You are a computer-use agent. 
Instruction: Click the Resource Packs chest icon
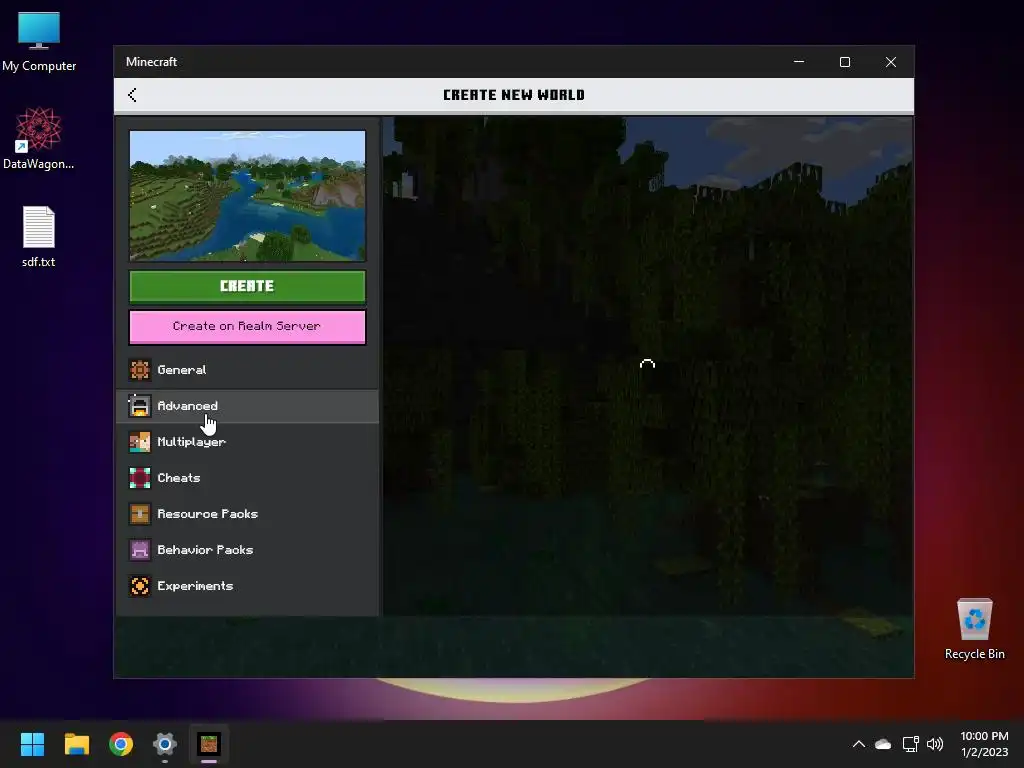(x=139, y=514)
